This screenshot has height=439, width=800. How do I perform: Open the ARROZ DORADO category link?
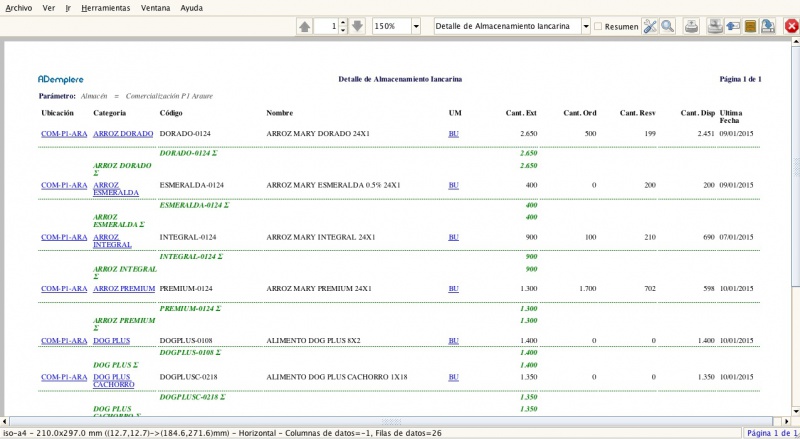pos(123,134)
